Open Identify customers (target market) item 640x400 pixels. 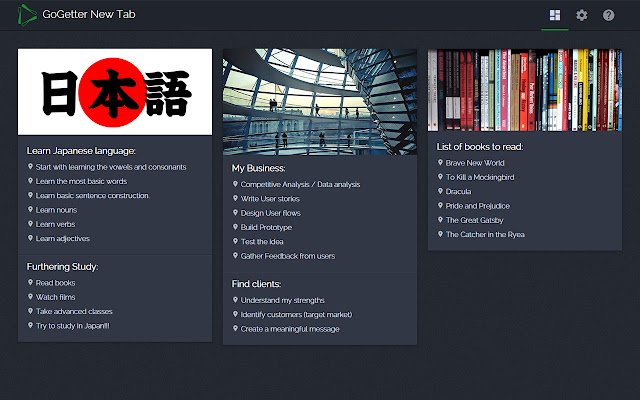(296, 315)
